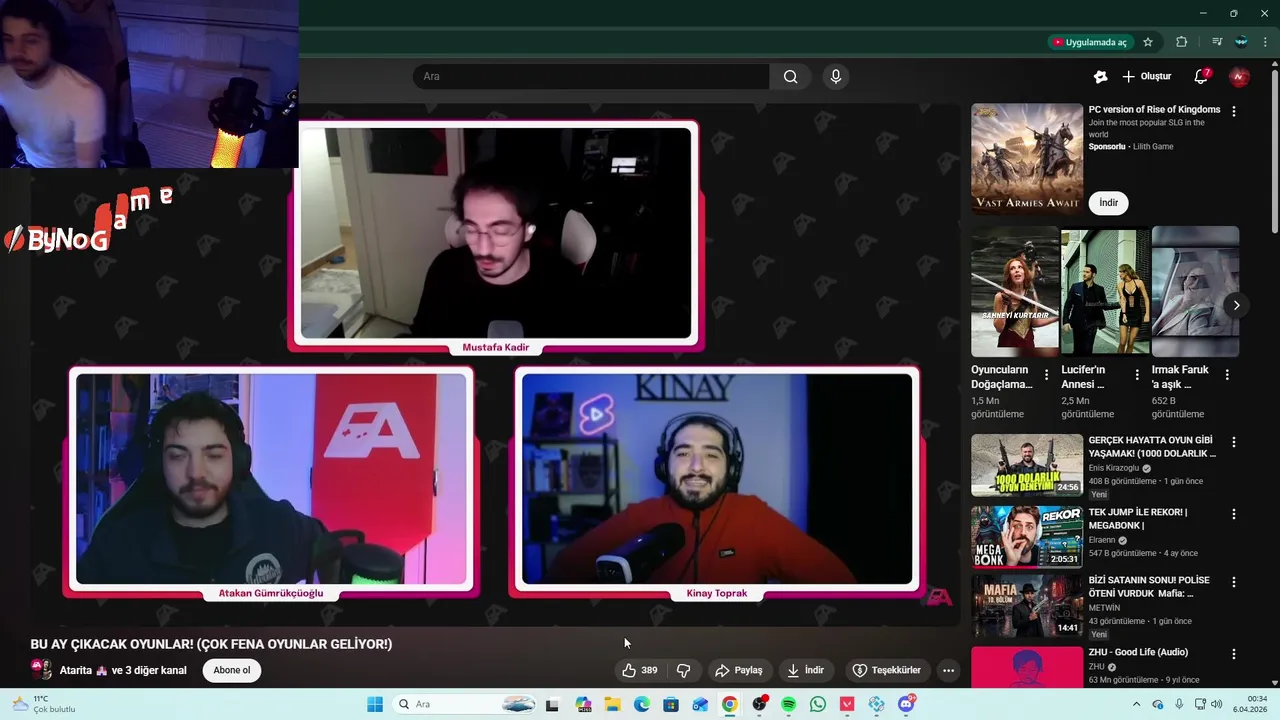Image resolution: width=1280 pixels, height=720 pixels.
Task: Open the GERÇEK HAYATTA OYUN GİBİ YAŞAMAK video
Action: pos(1027,465)
